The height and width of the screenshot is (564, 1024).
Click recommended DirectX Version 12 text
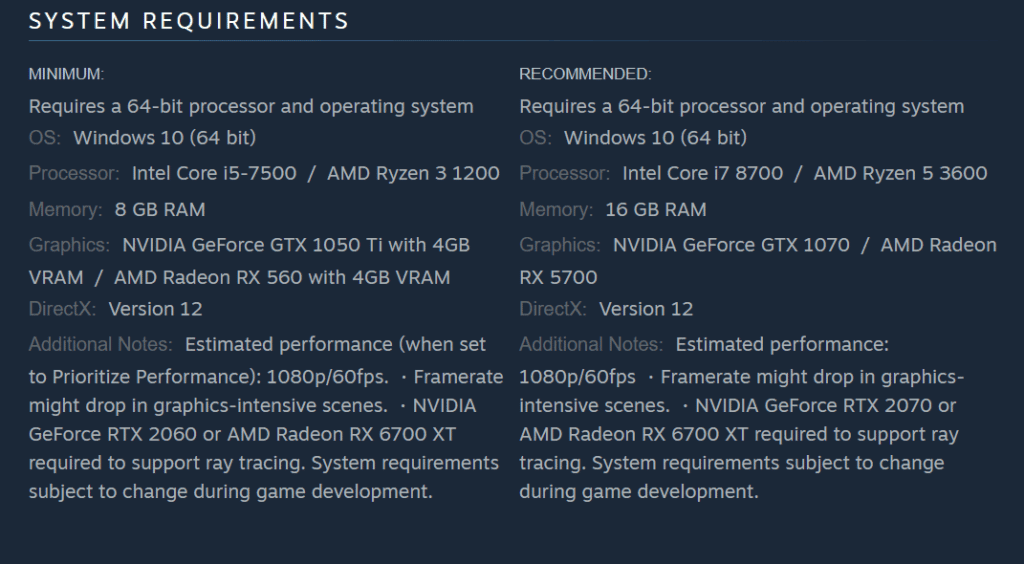(646, 309)
